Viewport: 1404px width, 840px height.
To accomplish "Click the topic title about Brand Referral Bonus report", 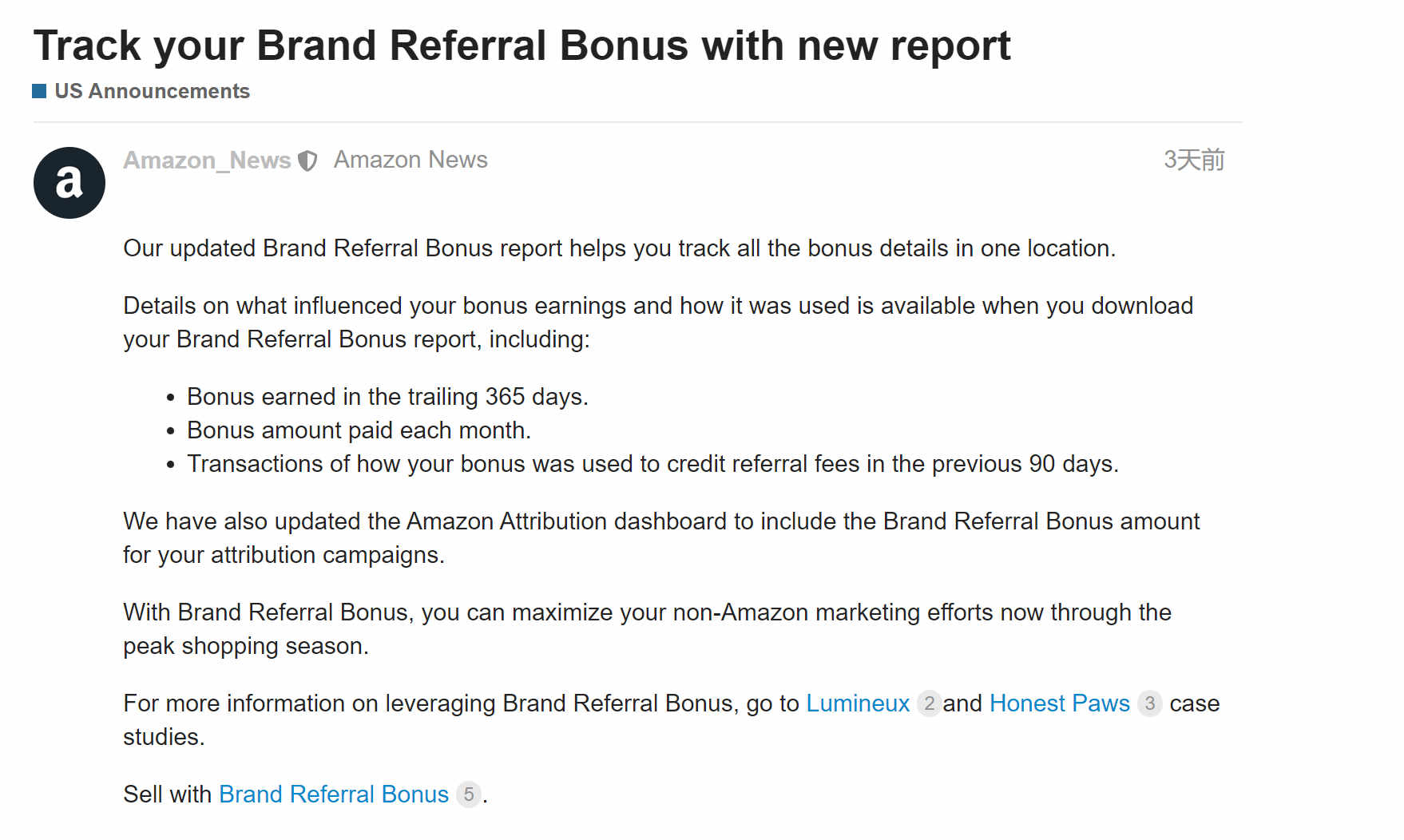I will (x=522, y=46).
